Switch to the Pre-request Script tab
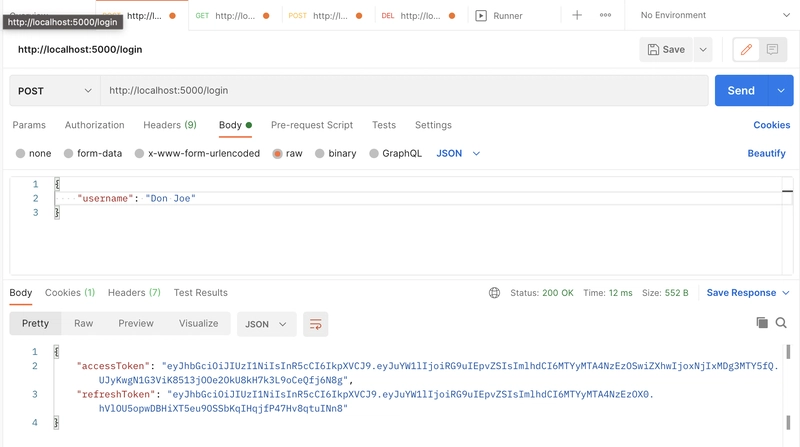Screen dimensions: 800x447 (311, 125)
